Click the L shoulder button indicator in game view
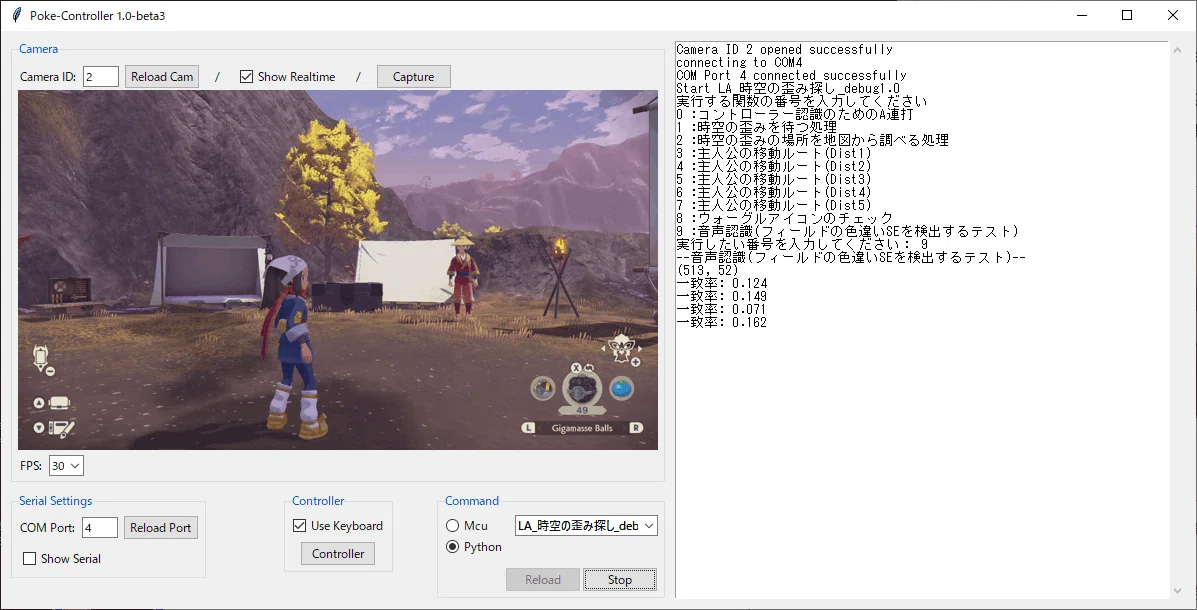1197x610 pixels. [x=528, y=428]
